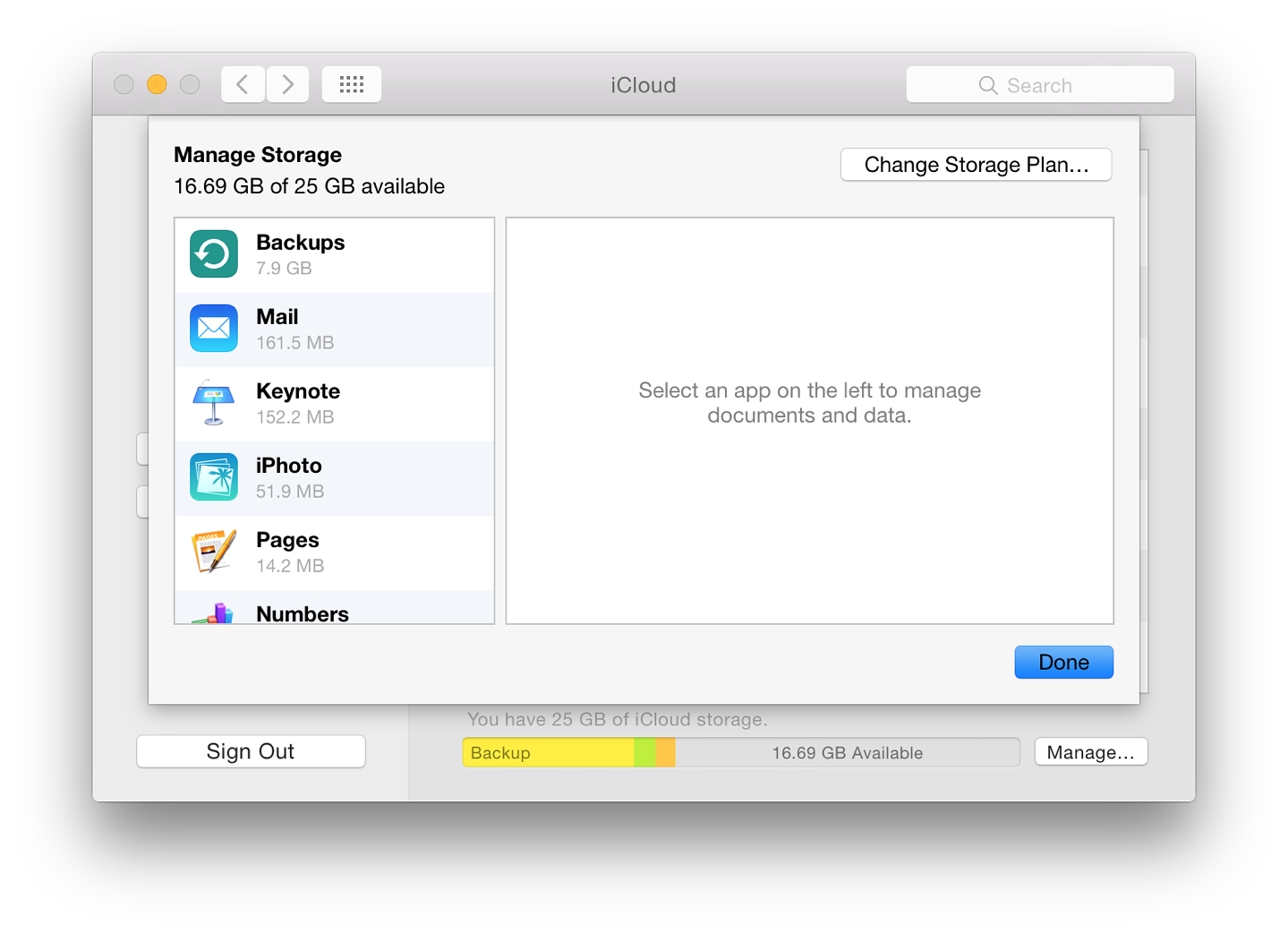Select the Keynote row label
1288x934 pixels.
tap(298, 391)
